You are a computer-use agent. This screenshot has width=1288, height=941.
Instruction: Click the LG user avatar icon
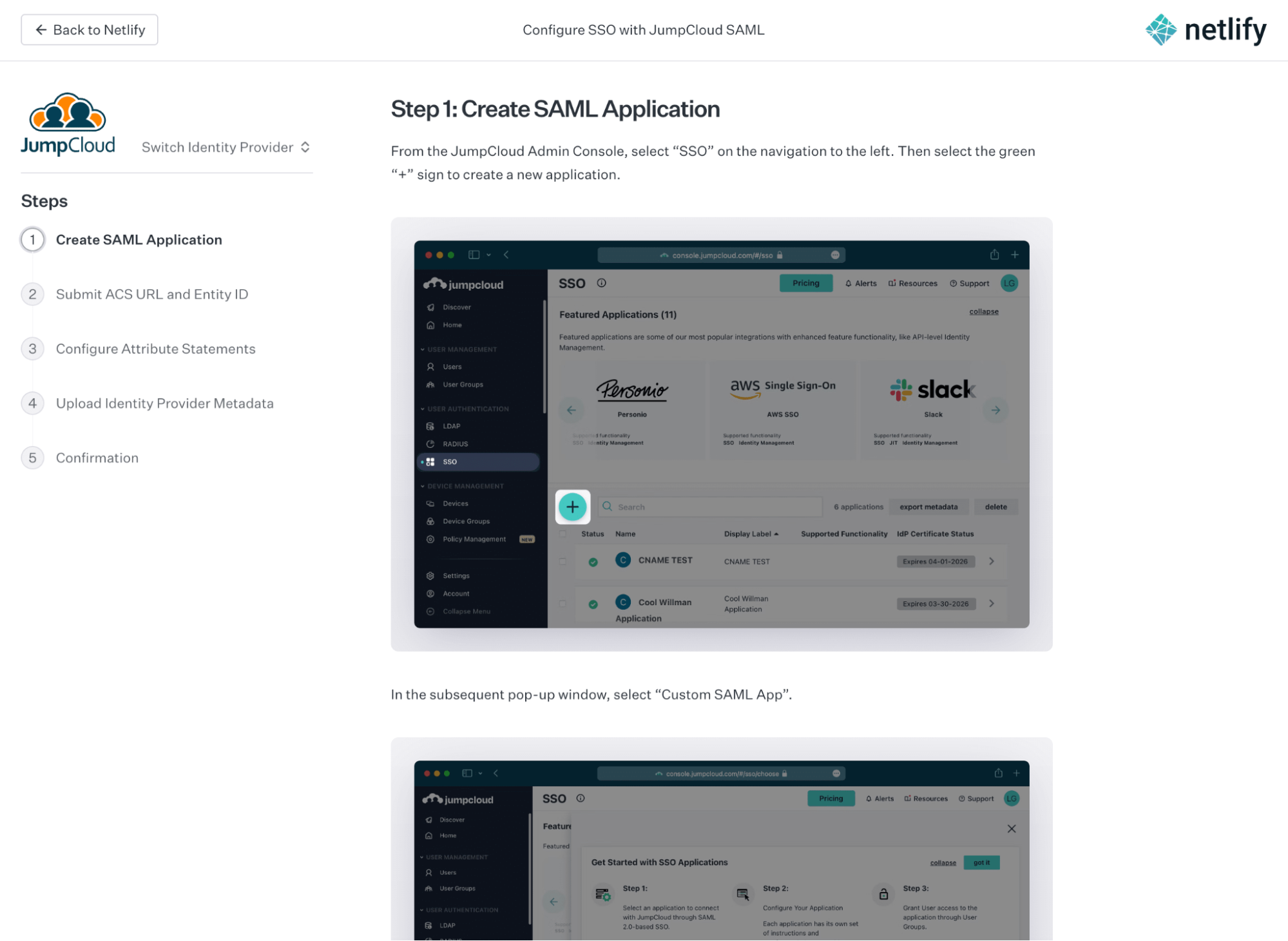(1009, 283)
